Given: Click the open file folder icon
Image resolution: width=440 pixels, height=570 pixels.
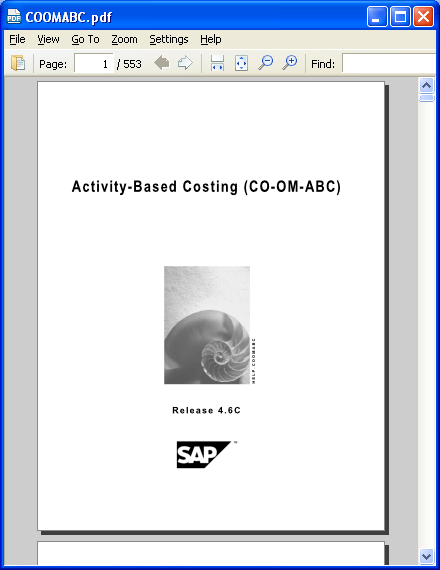Looking at the screenshot, I should [17, 63].
